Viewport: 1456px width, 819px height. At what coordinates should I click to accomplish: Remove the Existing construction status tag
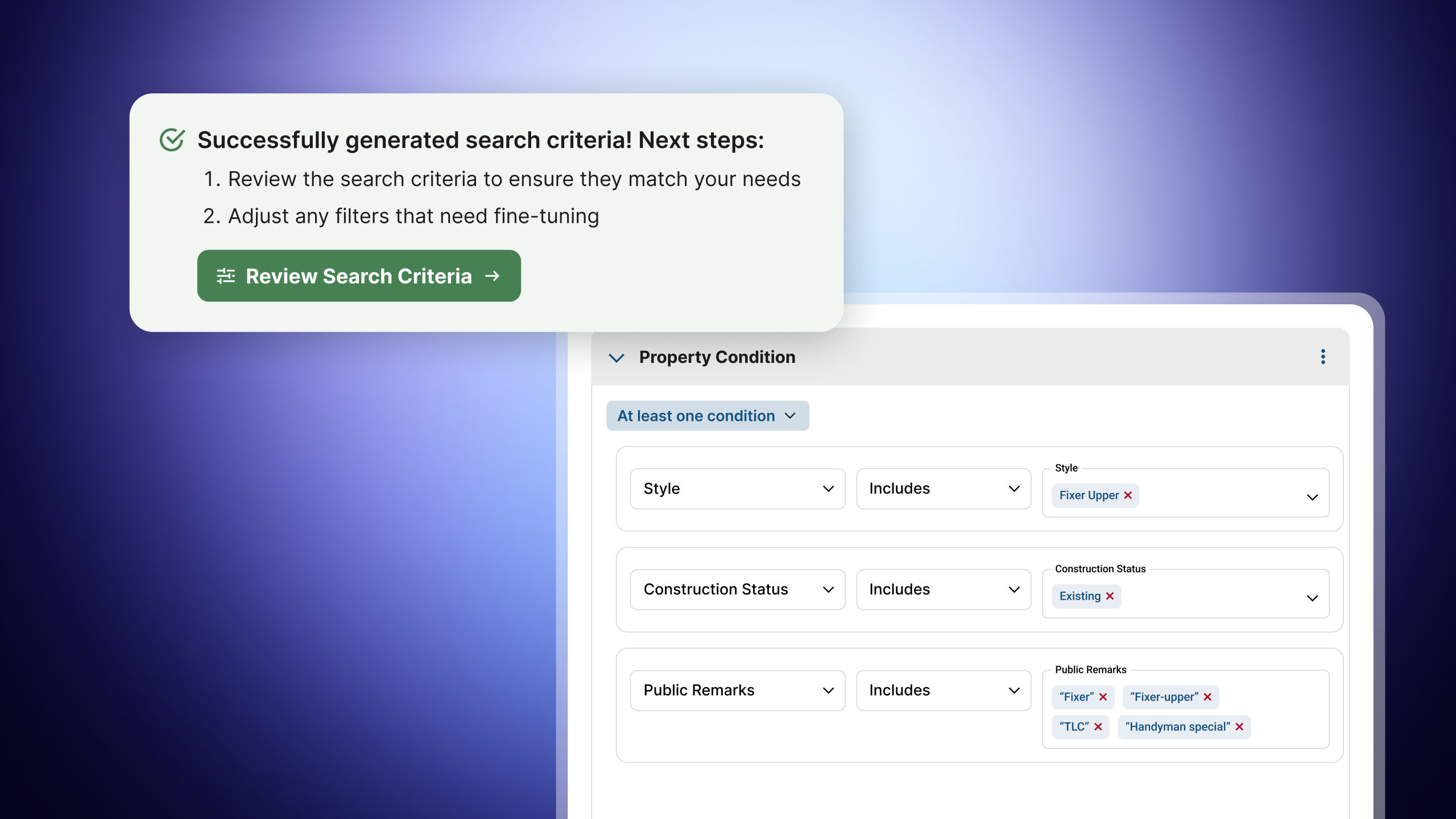pyautogui.click(x=1110, y=596)
